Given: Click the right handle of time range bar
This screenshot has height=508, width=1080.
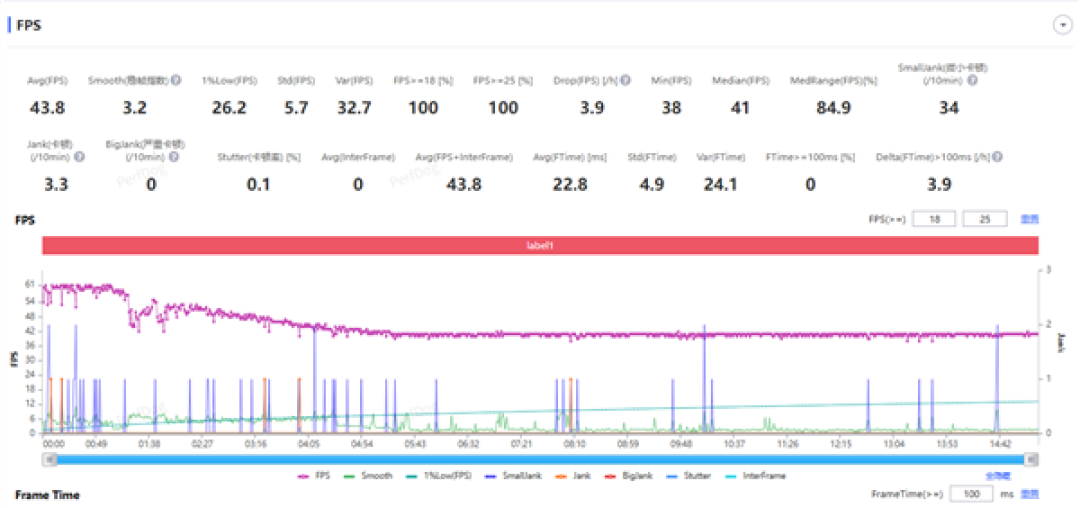Looking at the screenshot, I should pos(1031,459).
